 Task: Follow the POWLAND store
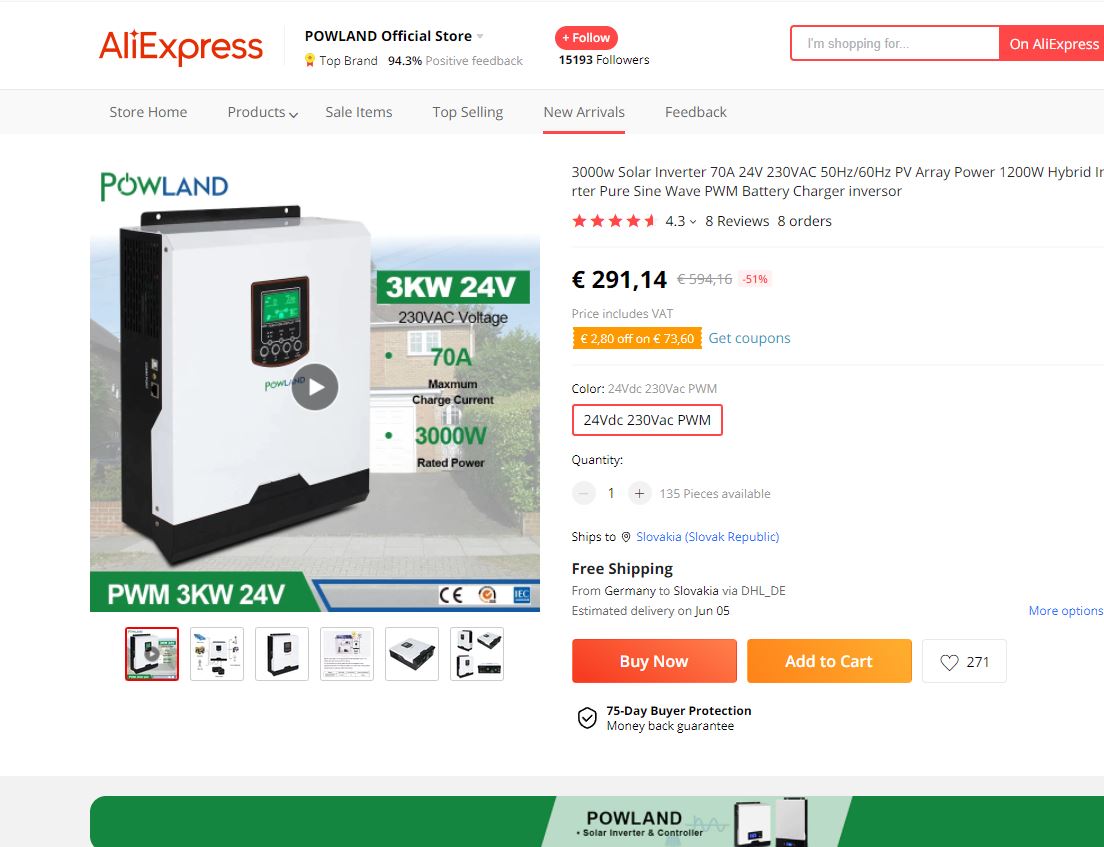click(586, 38)
